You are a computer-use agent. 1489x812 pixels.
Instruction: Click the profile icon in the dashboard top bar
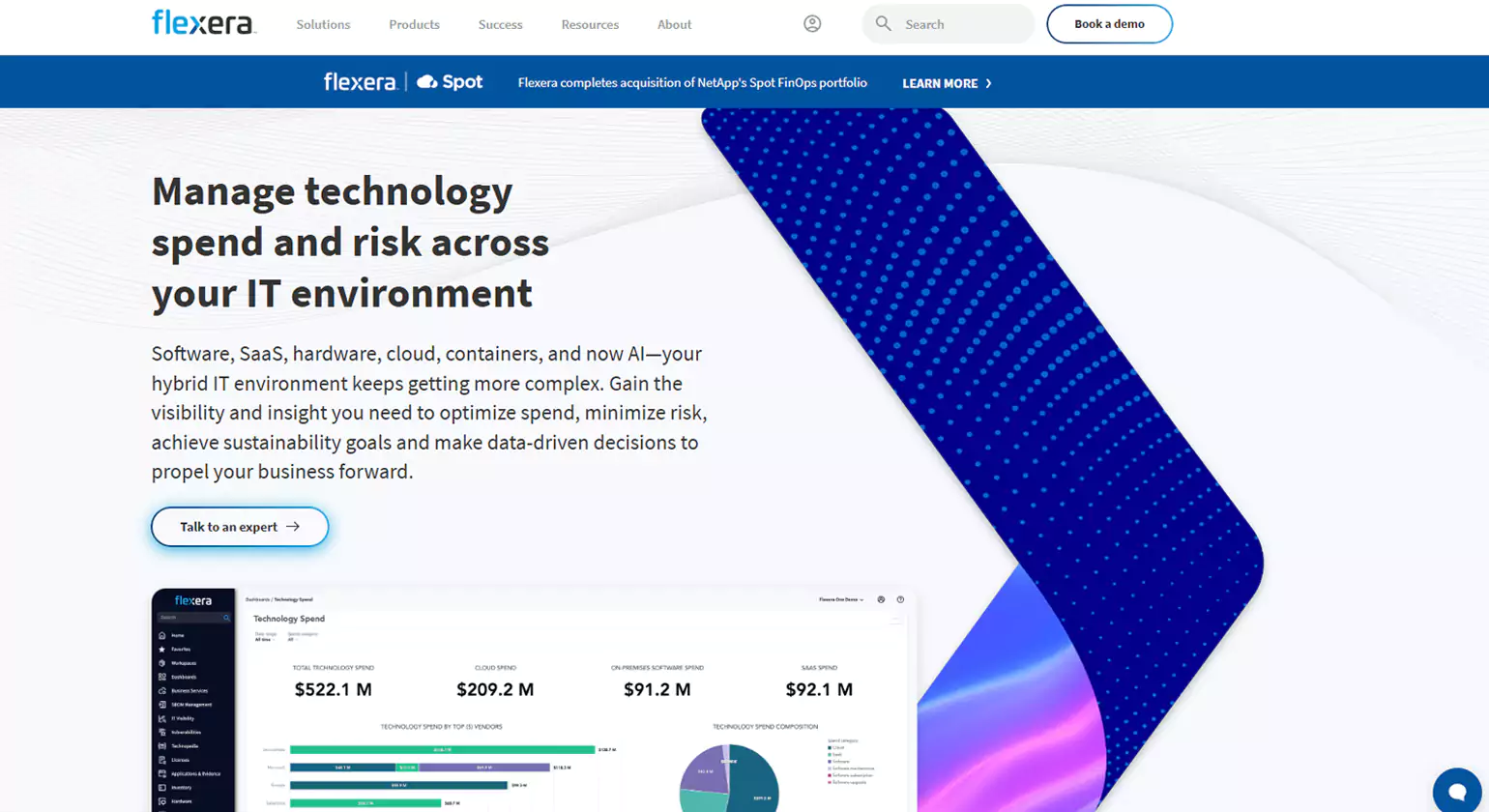[x=882, y=599]
